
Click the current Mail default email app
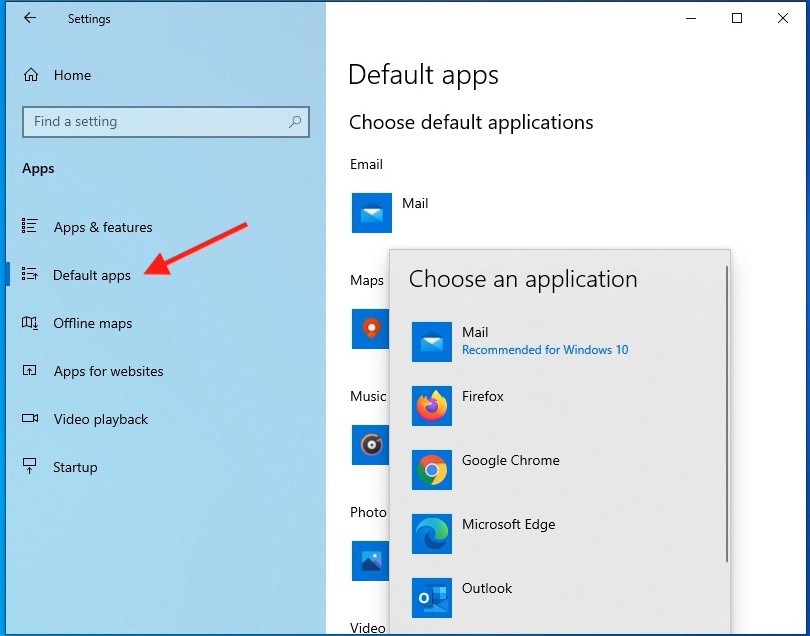click(x=390, y=213)
